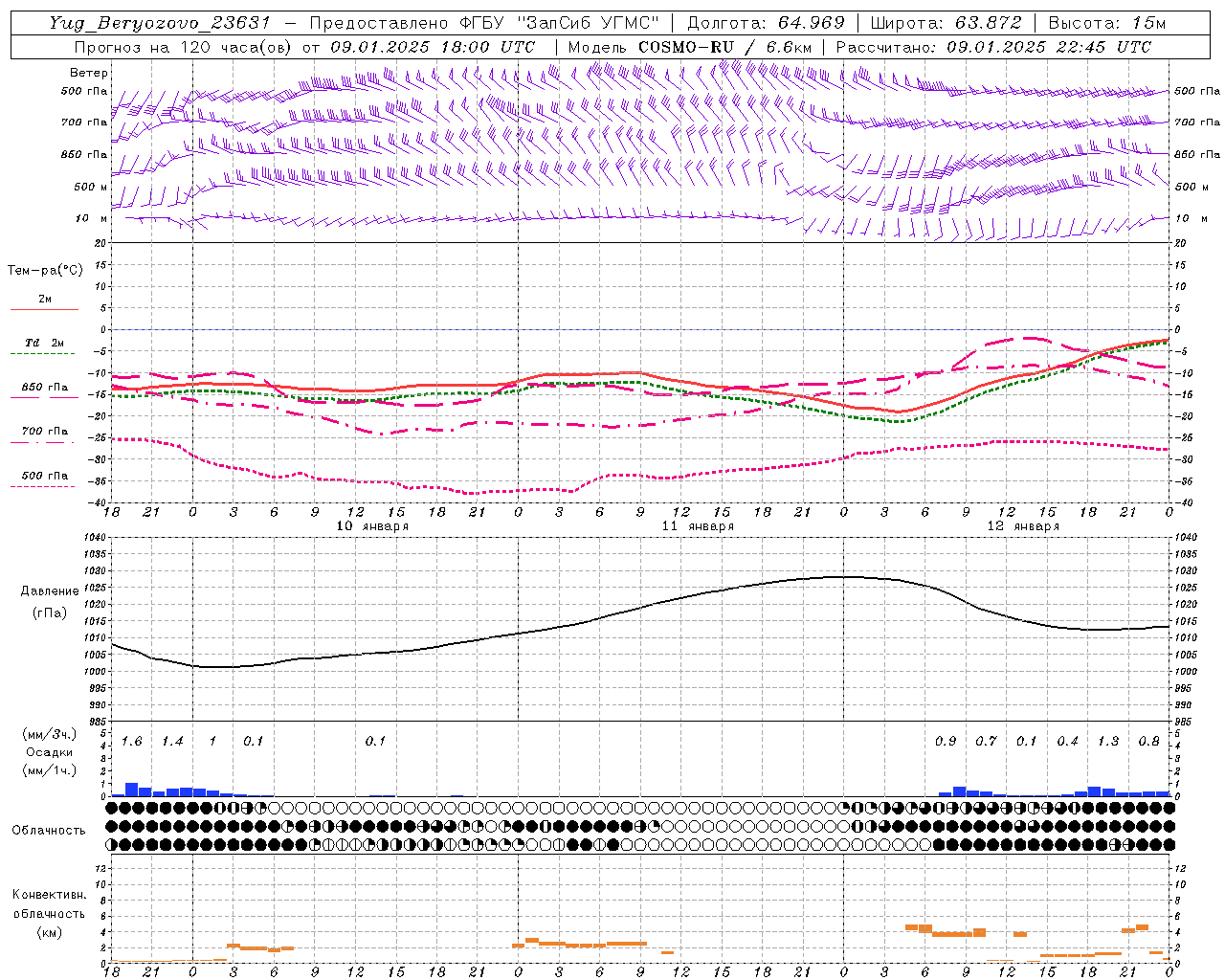
Task: Click the 850 гПа temperature legend line sample
Action: click(44, 398)
